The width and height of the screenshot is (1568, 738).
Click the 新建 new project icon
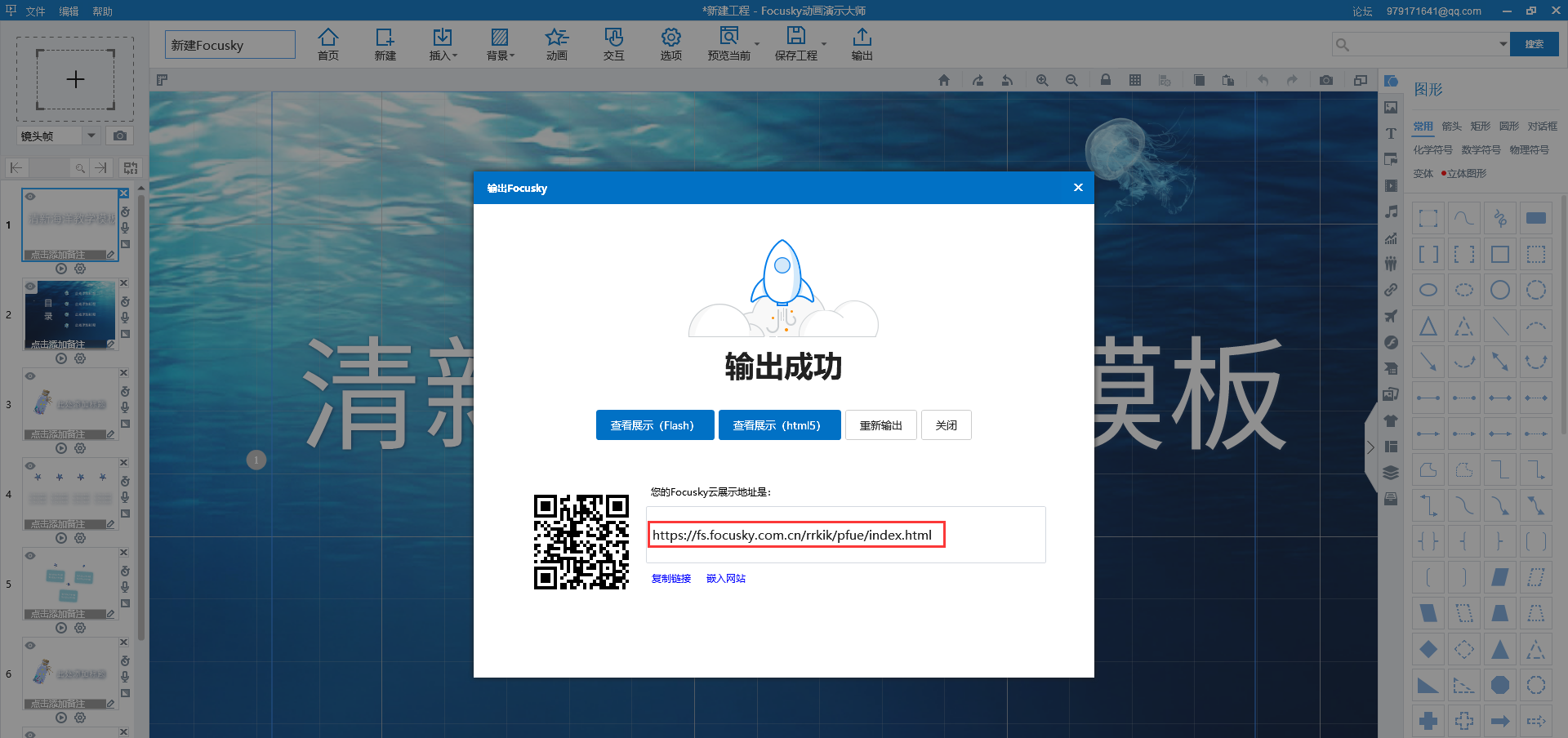tap(385, 44)
